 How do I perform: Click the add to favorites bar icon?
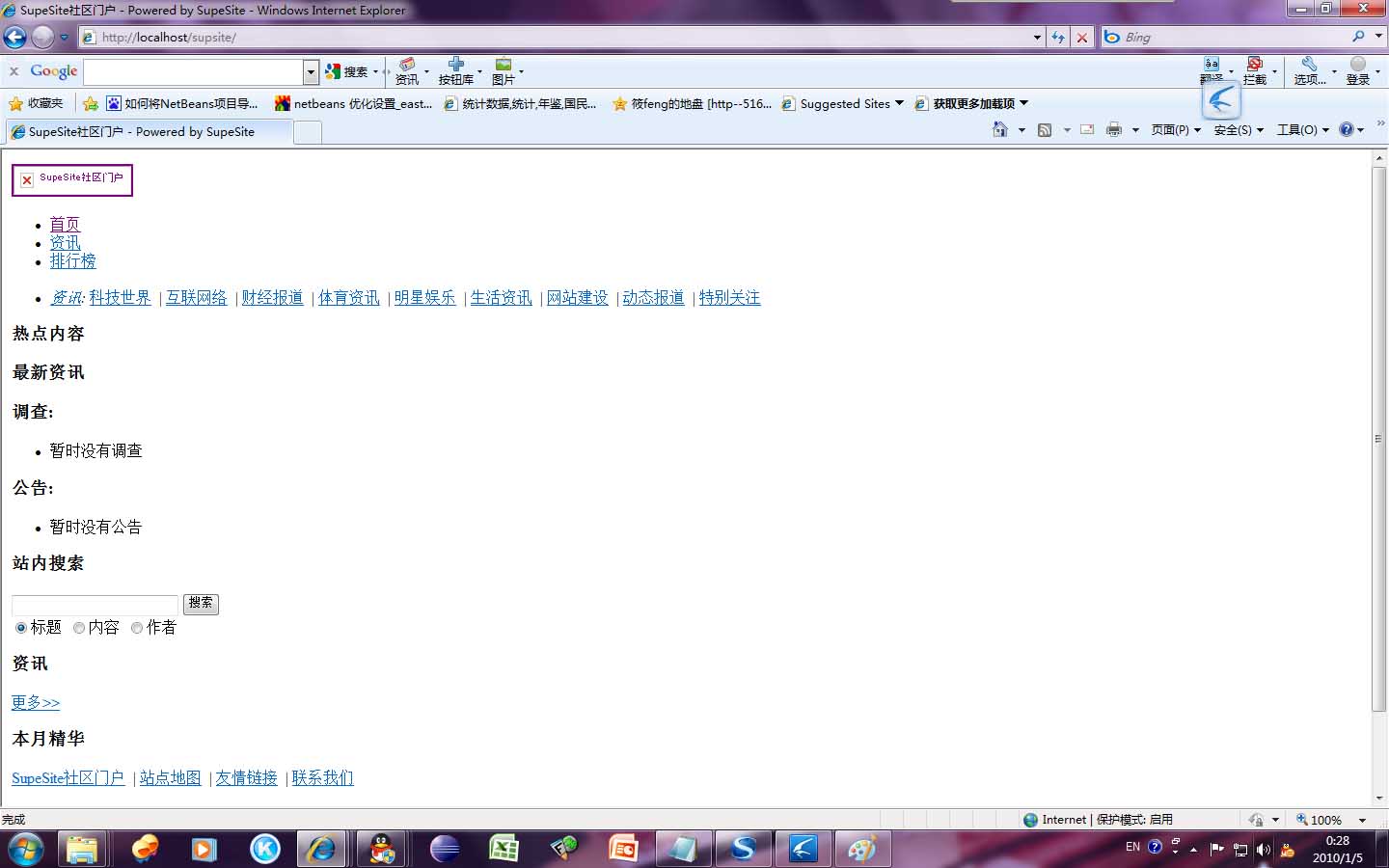[91, 103]
